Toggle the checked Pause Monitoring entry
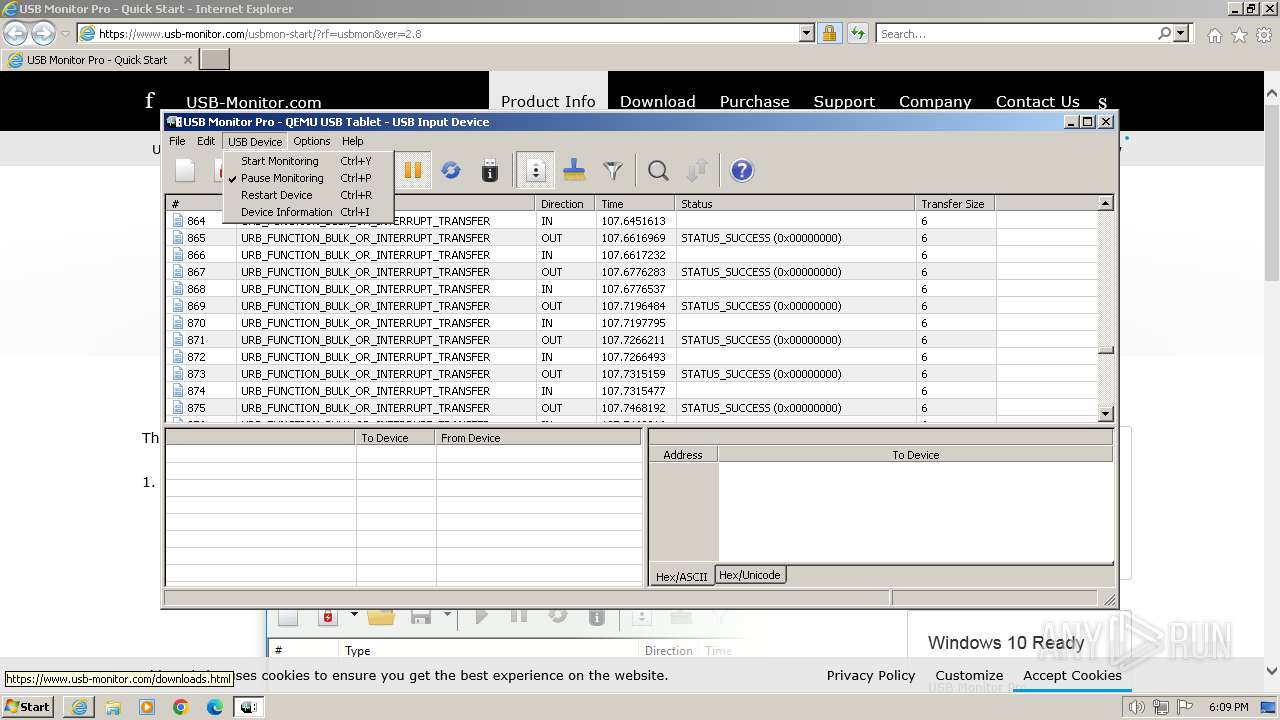The height and width of the screenshot is (720, 1280). [306, 178]
